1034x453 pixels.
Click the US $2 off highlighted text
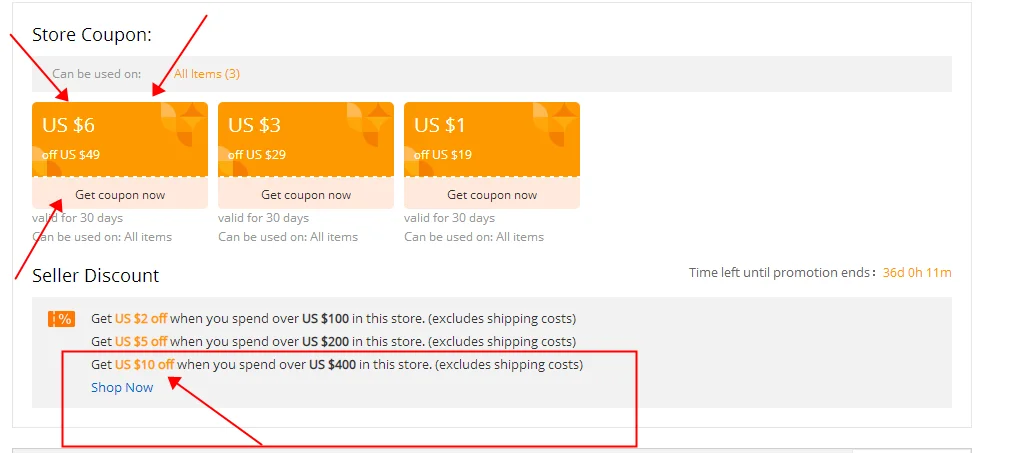pos(140,318)
